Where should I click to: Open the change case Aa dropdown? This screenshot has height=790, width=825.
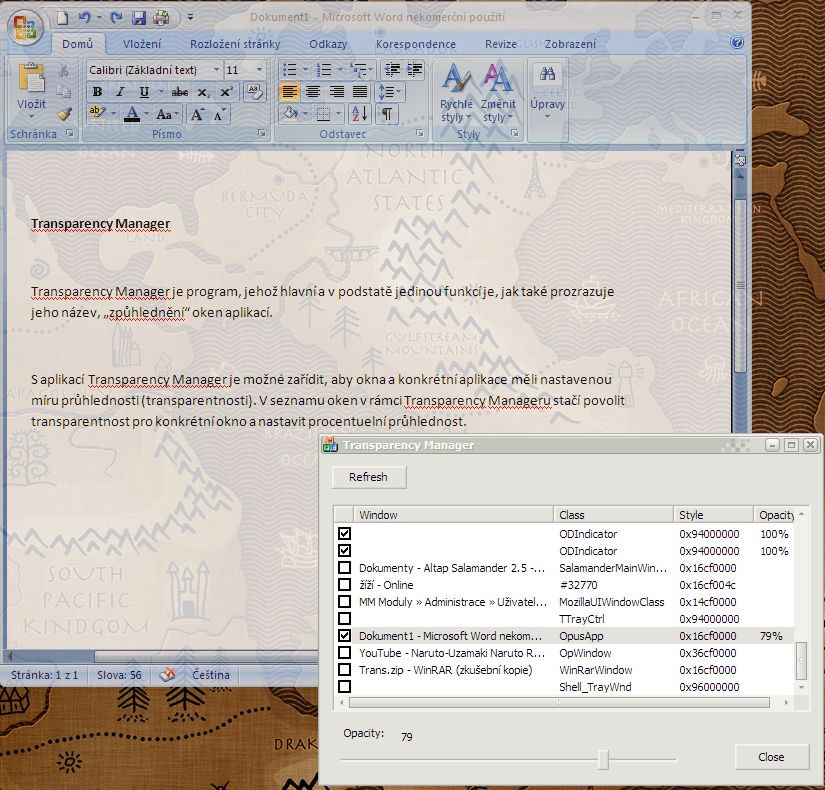(167, 114)
